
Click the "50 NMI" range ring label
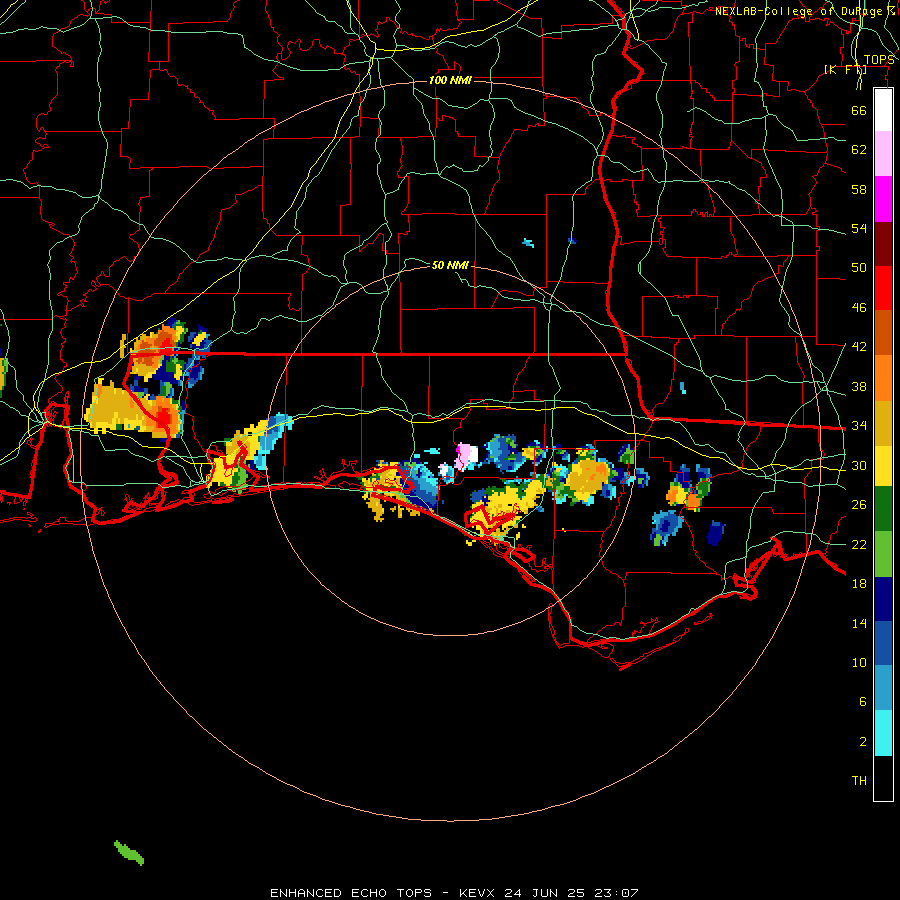(x=450, y=265)
